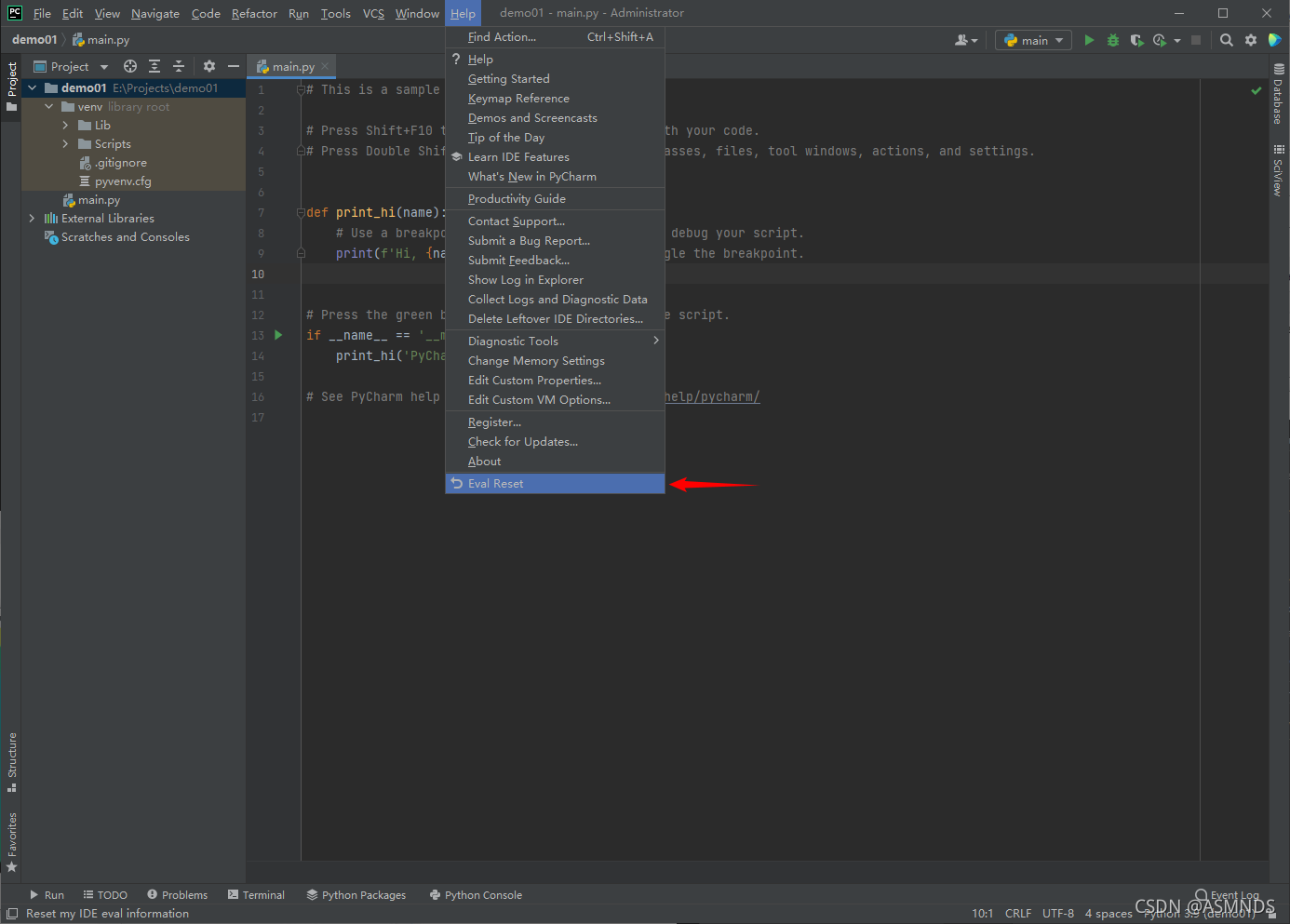
Task: Open the Refactor menu
Action: tap(254, 13)
